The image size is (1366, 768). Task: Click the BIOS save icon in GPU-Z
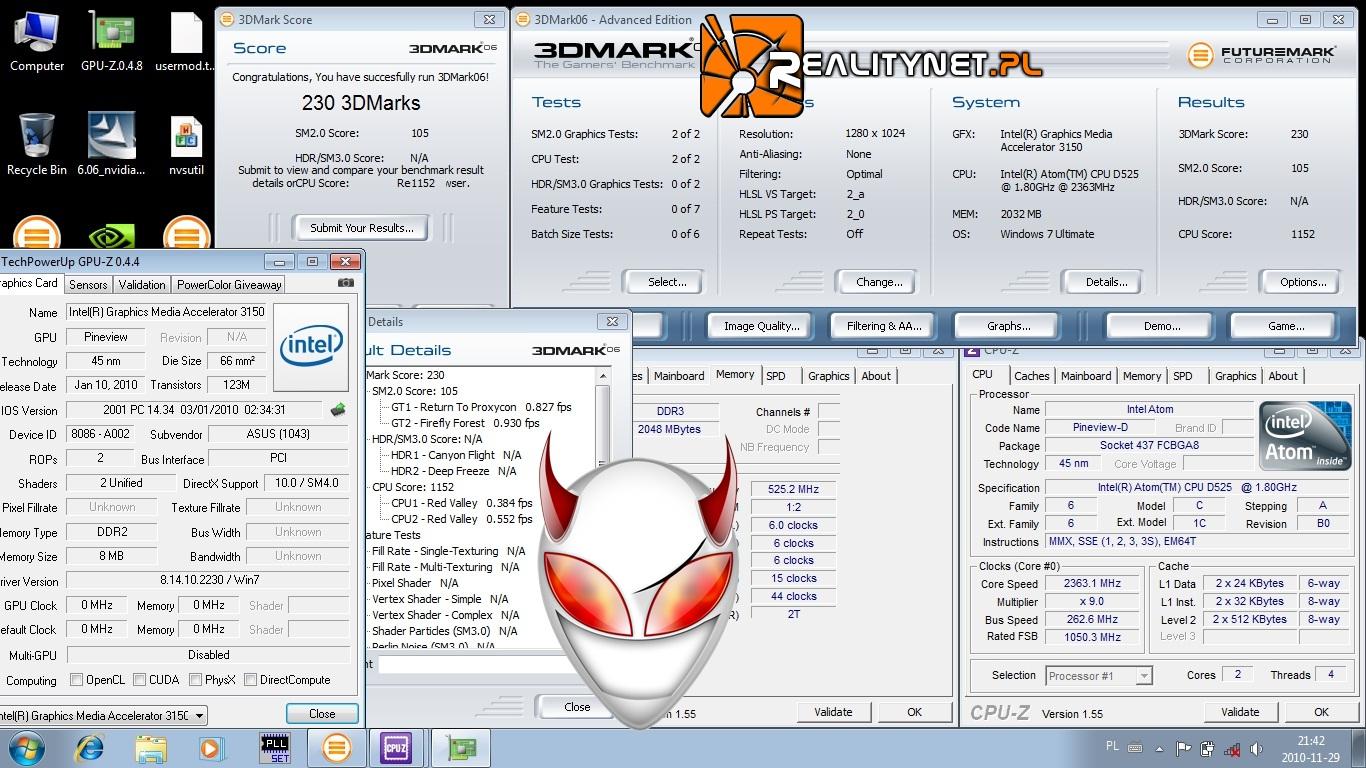(x=339, y=410)
